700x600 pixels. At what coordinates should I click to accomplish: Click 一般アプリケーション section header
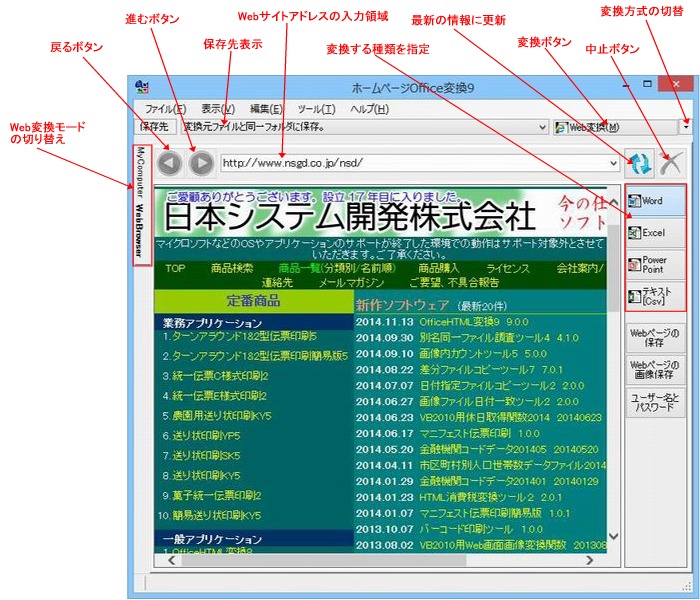pyautogui.click(x=212, y=539)
